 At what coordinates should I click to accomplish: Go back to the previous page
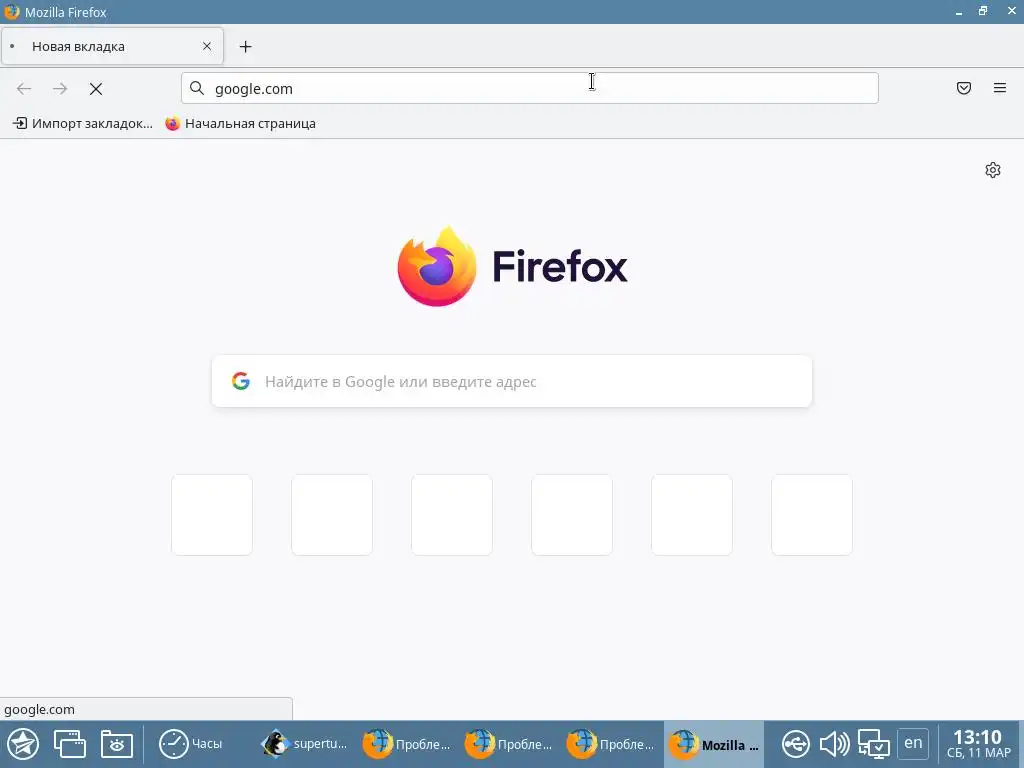coord(24,89)
